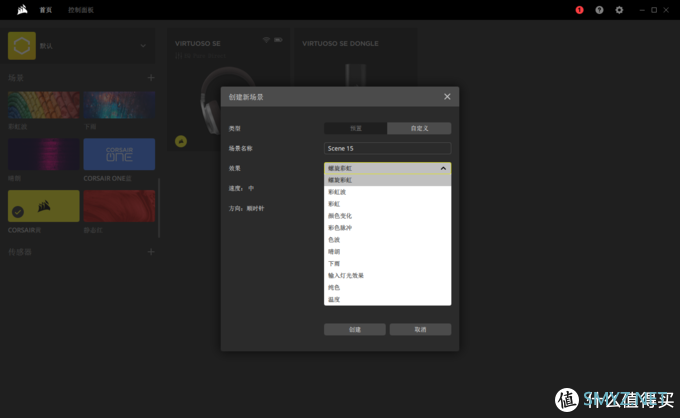
Task: Choose 螺旋彩虹 highlighted in the effect list
Action: [387, 180]
